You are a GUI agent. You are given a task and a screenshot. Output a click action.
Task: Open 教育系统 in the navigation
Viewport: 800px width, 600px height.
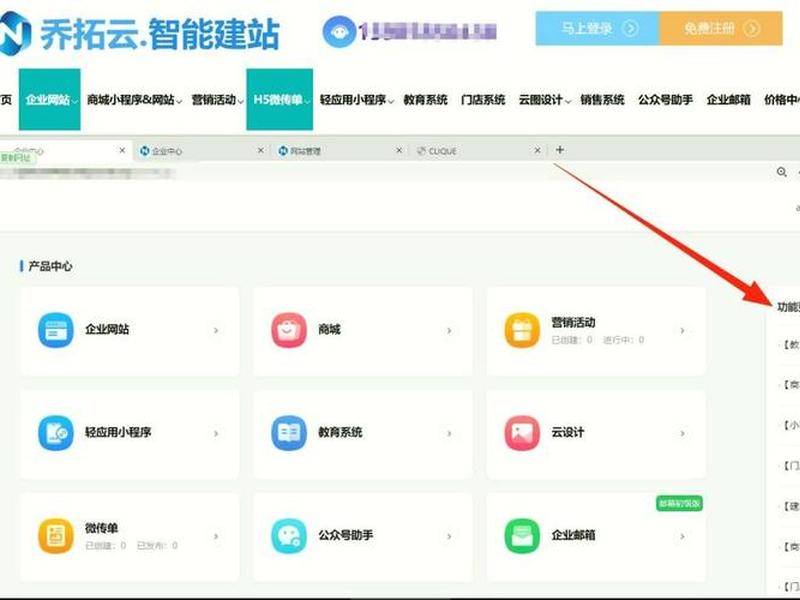[x=425, y=99]
